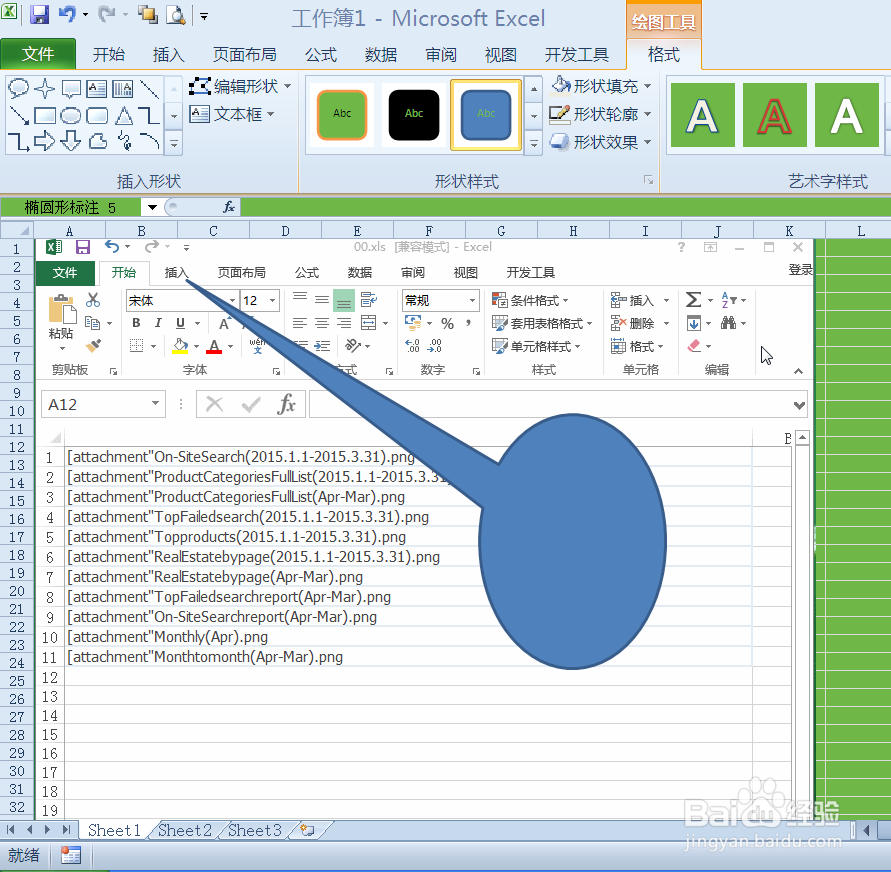
Task: Open the 文件 tab in outer ribbon
Action: click(x=38, y=54)
